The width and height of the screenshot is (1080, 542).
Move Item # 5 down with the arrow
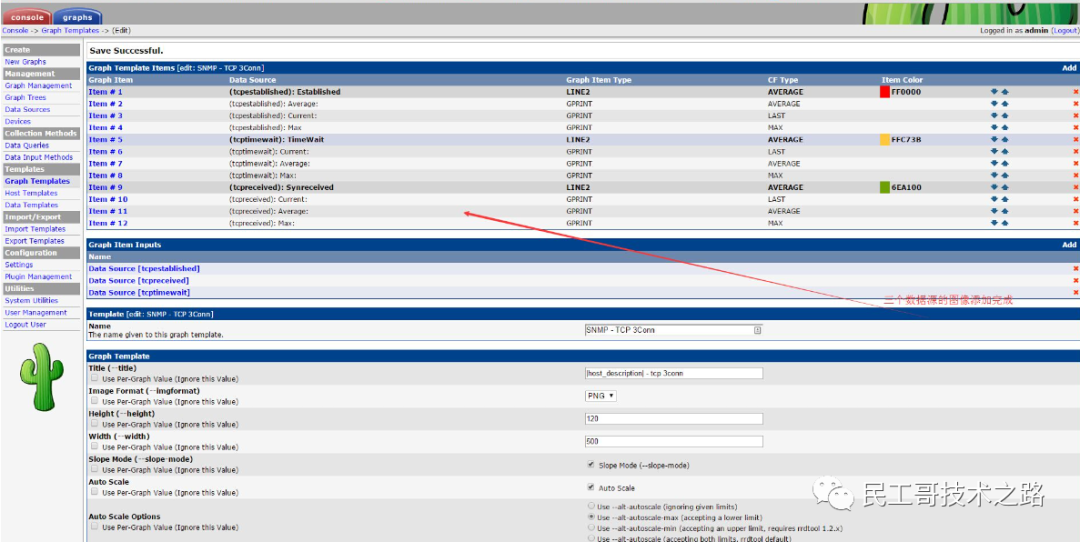994,139
